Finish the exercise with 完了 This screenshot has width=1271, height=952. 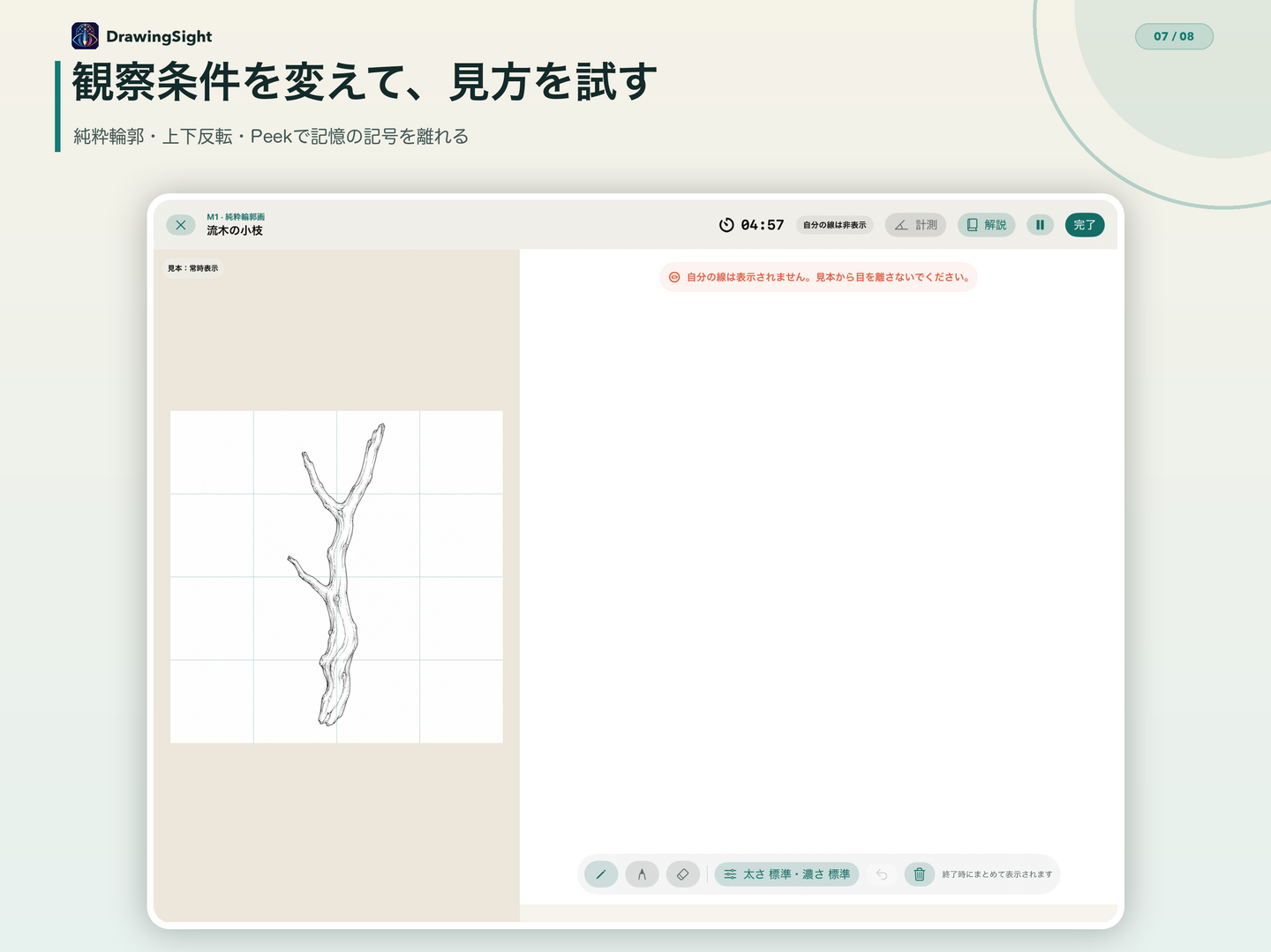tap(1085, 225)
